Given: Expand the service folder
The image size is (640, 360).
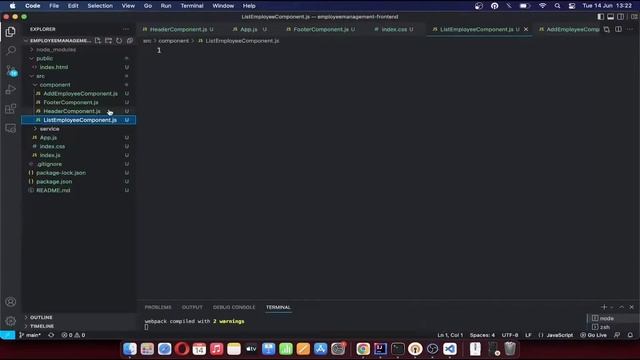Looking at the screenshot, I should (x=49, y=129).
